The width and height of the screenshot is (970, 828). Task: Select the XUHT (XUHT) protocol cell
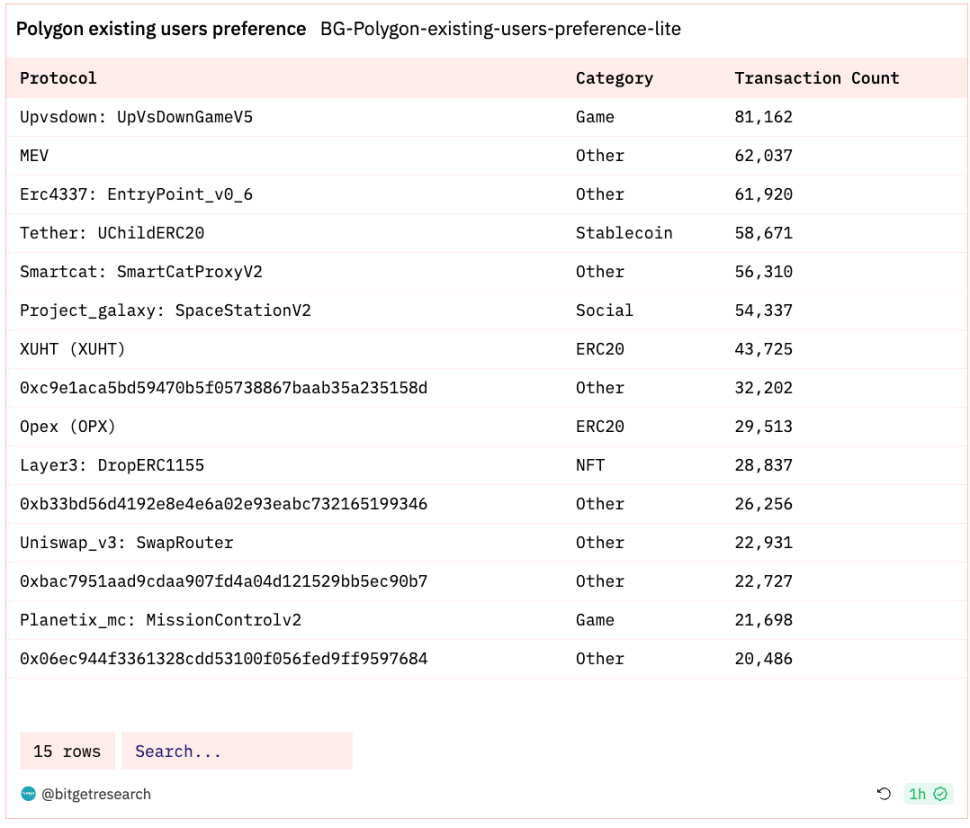72,349
